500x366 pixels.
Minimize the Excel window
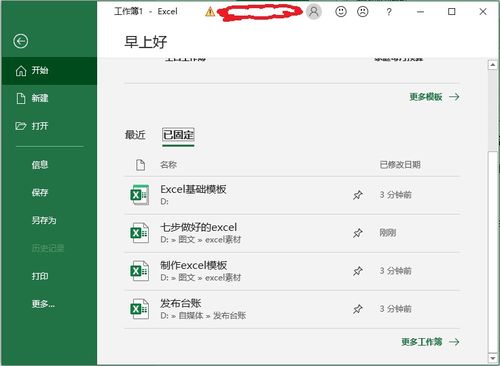coord(421,12)
